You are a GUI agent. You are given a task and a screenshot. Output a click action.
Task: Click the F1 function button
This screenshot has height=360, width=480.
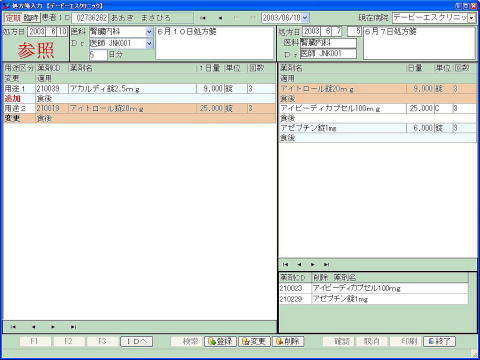point(35,341)
